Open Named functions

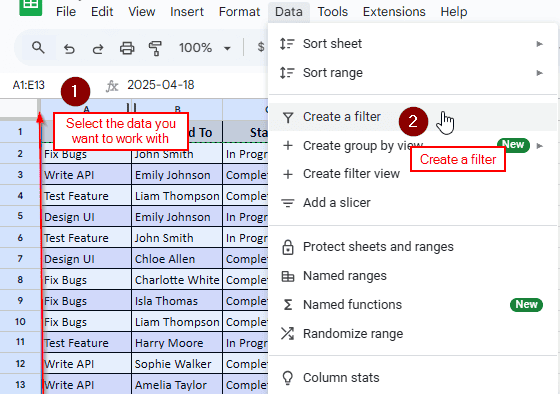pos(412,305)
